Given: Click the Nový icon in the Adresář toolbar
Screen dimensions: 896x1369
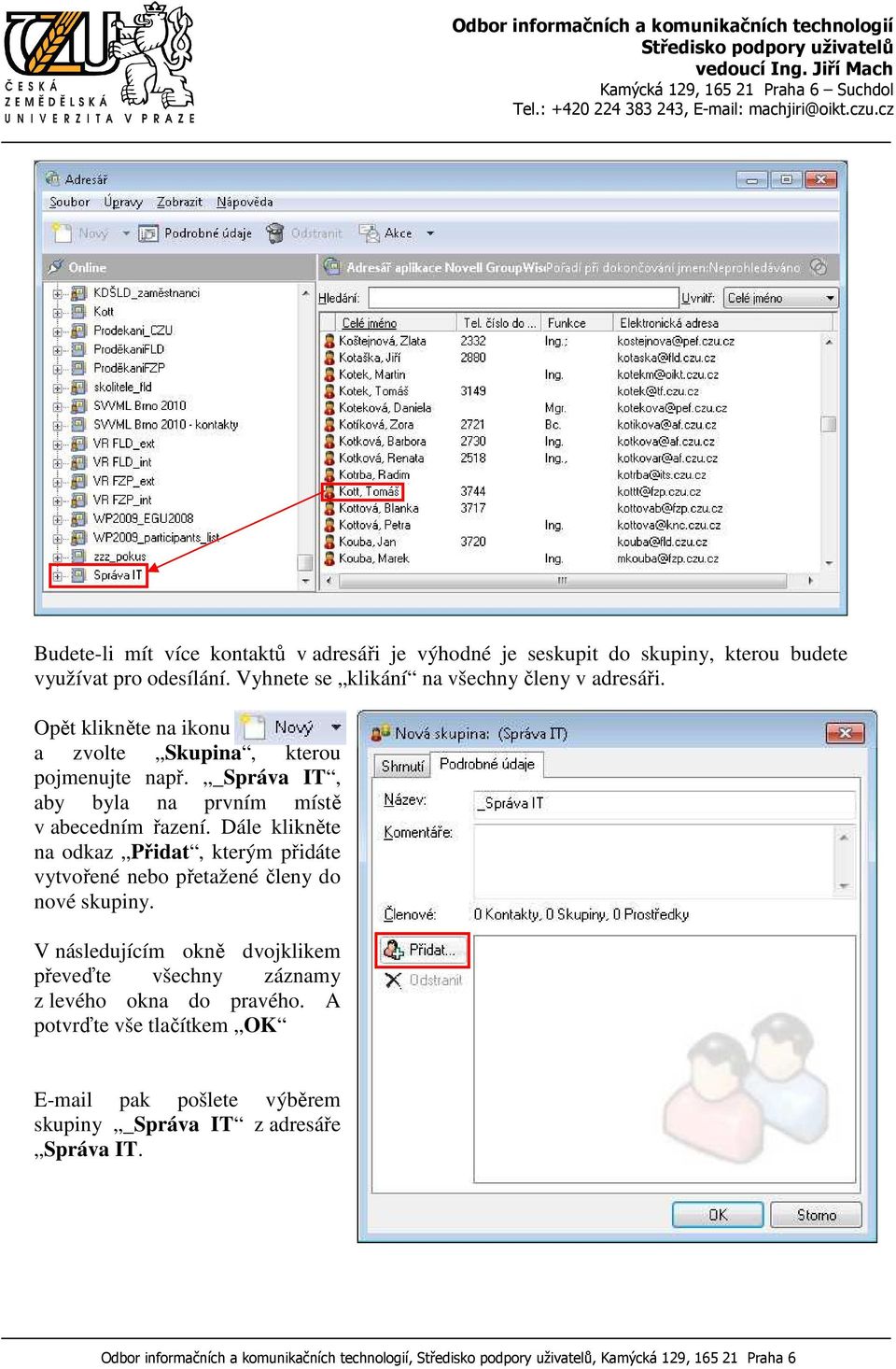Looking at the screenshot, I should [x=63, y=233].
